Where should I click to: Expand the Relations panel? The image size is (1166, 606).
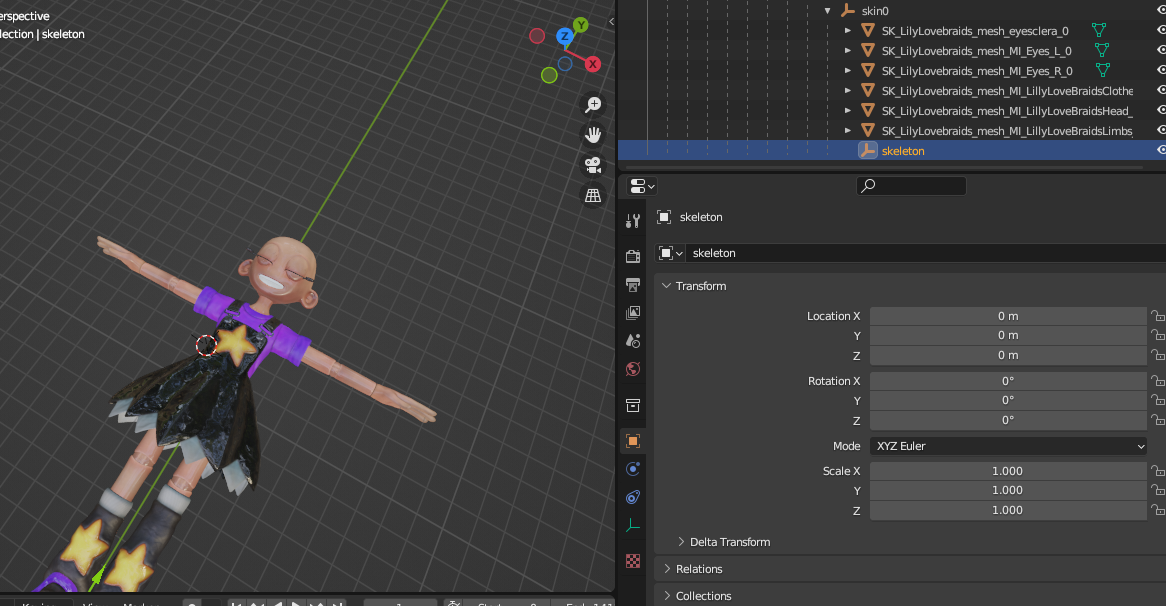(699, 569)
